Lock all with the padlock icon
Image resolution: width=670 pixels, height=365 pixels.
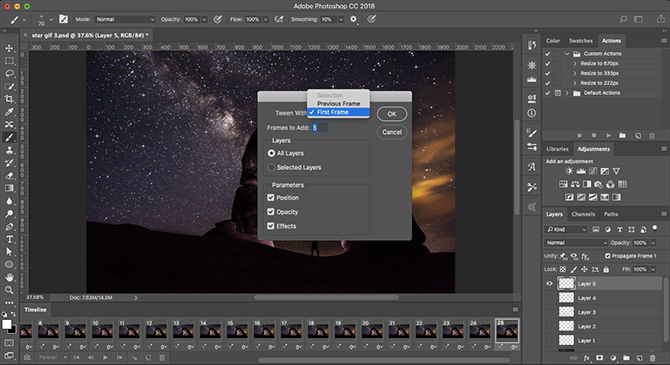coord(606,269)
